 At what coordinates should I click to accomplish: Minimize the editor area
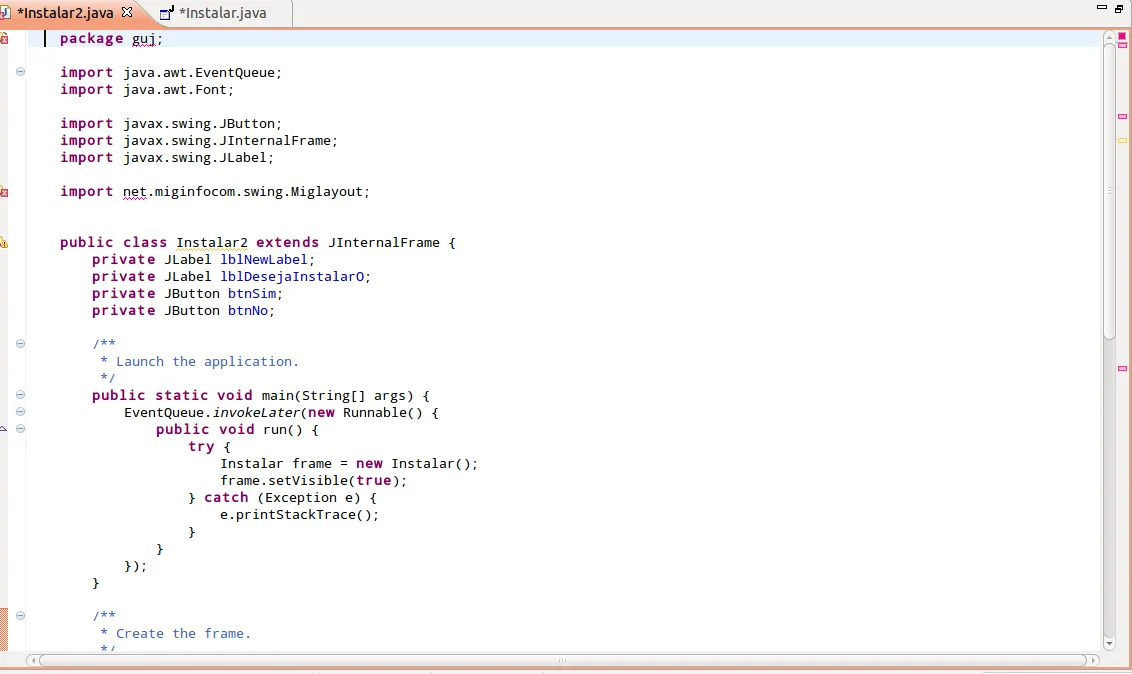click(x=1101, y=8)
